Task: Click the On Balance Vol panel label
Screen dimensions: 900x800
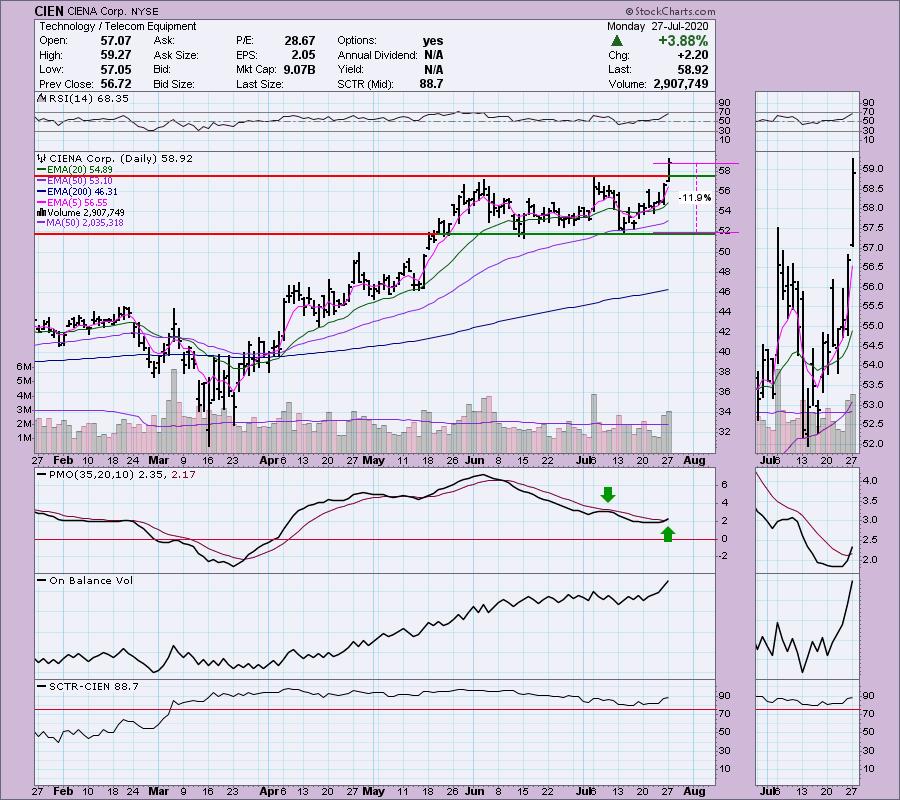Action: [x=91, y=580]
